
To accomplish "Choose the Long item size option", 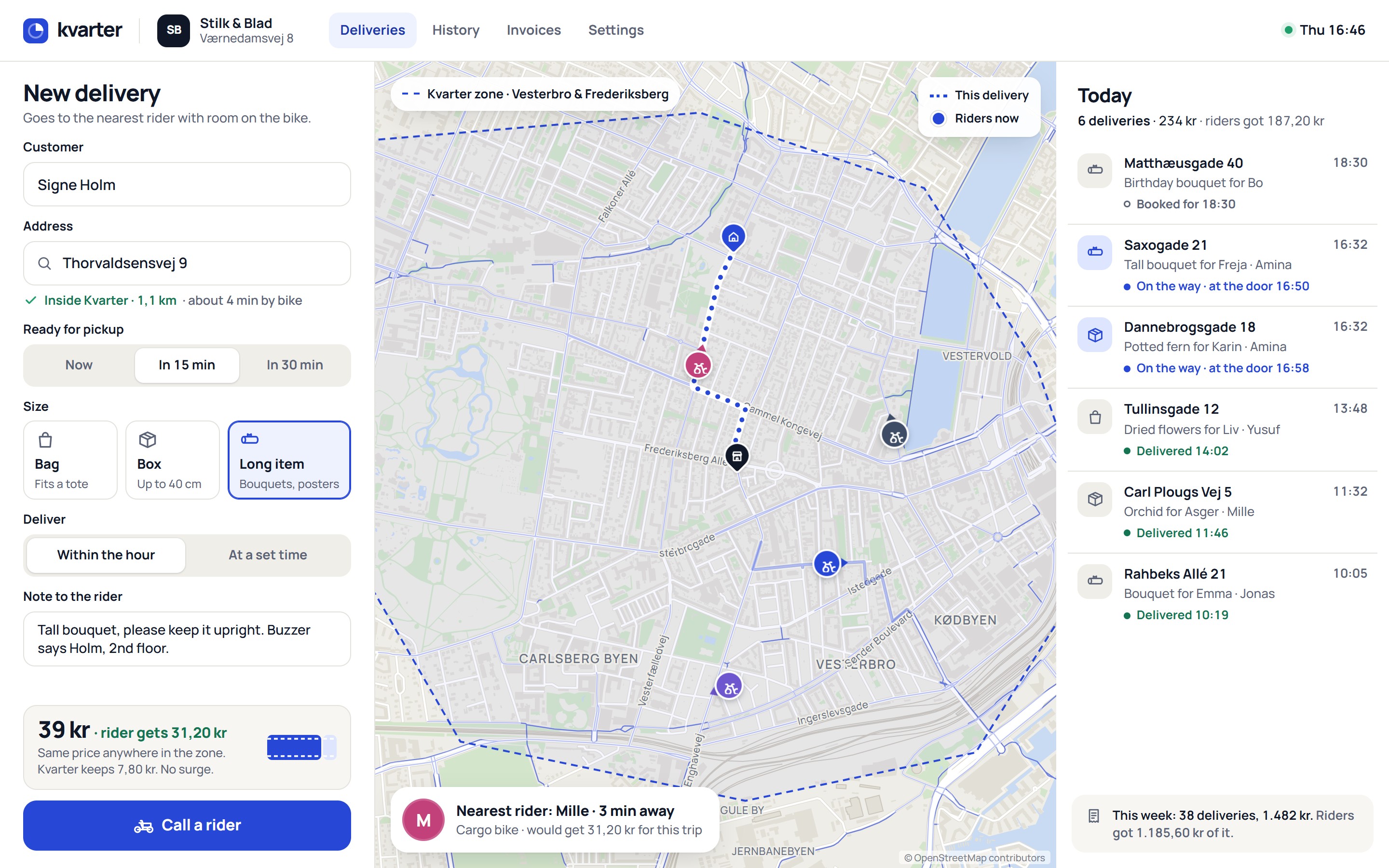I will [x=289, y=460].
